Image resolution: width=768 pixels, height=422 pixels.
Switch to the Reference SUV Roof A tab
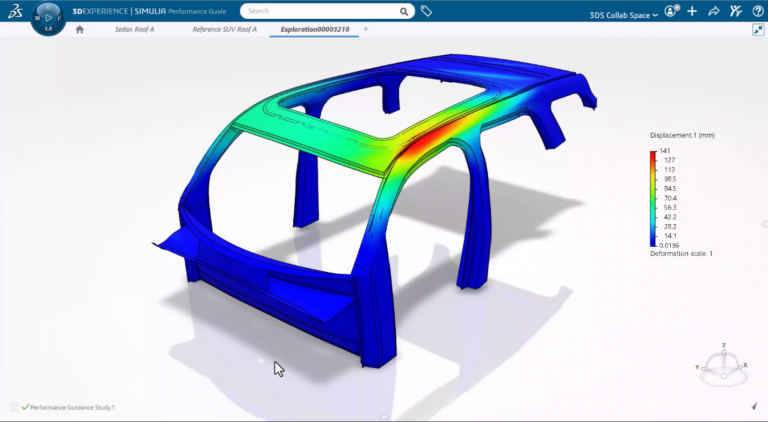pyautogui.click(x=224, y=29)
